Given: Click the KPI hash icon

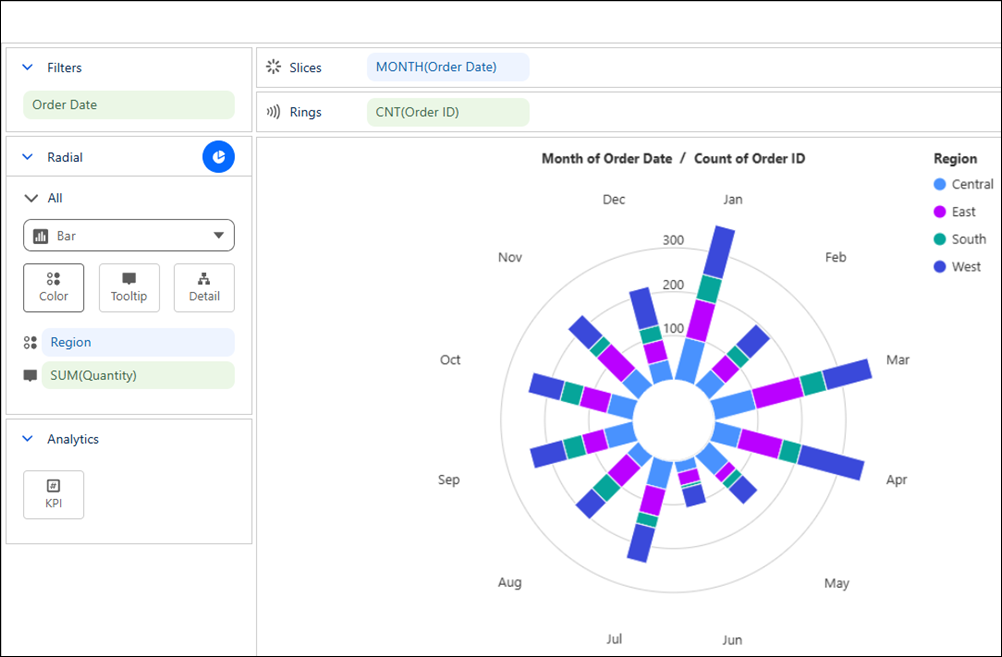Looking at the screenshot, I should click(54, 486).
